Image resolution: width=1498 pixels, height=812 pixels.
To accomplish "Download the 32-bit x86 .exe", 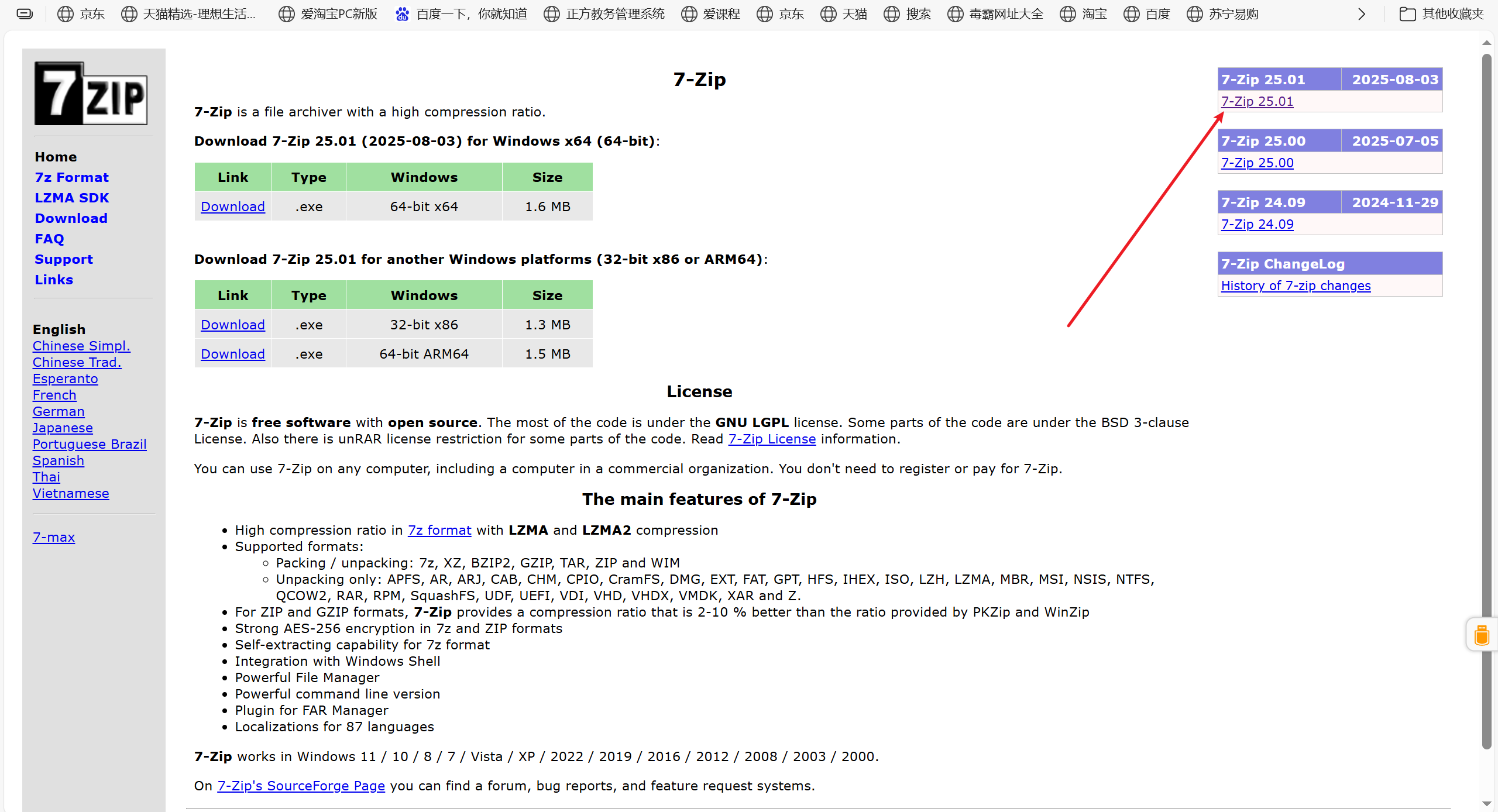I will (233, 325).
